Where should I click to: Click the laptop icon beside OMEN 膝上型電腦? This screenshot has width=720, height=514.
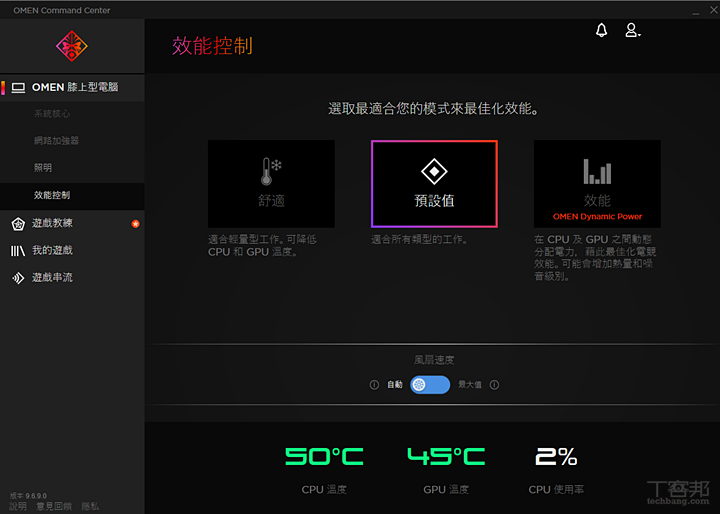point(18,87)
